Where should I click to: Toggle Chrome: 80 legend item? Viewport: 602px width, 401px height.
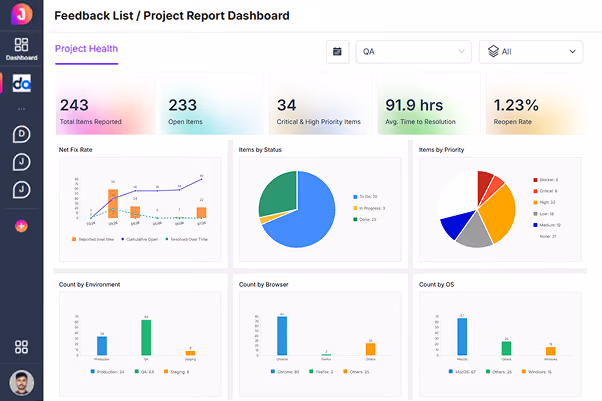pos(285,372)
